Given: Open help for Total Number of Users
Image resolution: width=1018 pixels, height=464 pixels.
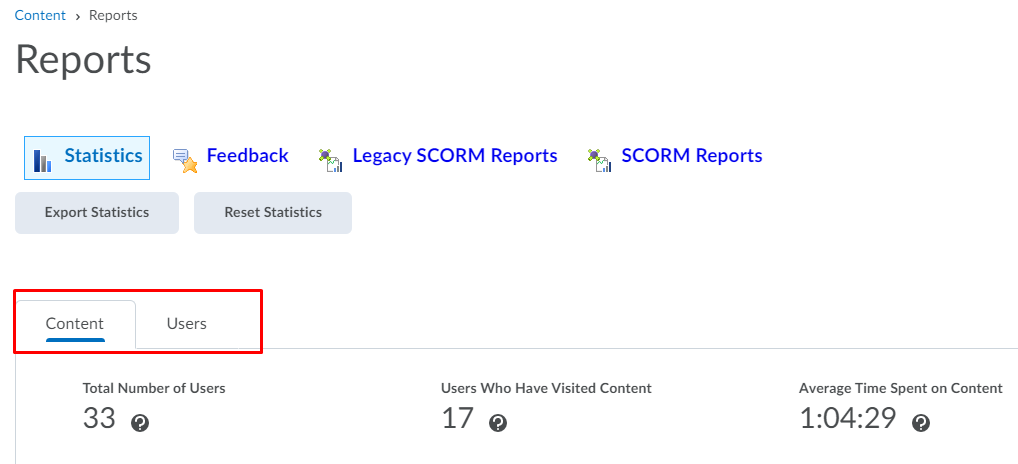Looking at the screenshot, I should (140, 423).
